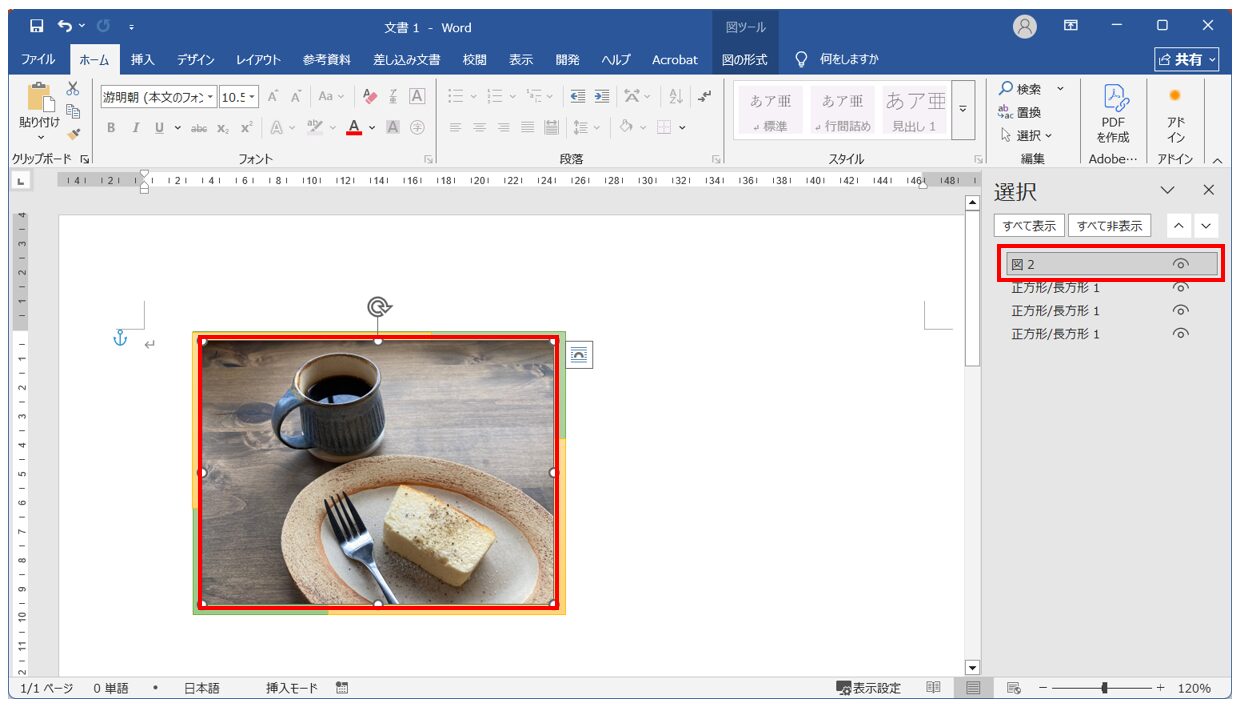Open selection pane options chevron
The width and height of the screenshot is (1240, 708).
coord(1167,190)
